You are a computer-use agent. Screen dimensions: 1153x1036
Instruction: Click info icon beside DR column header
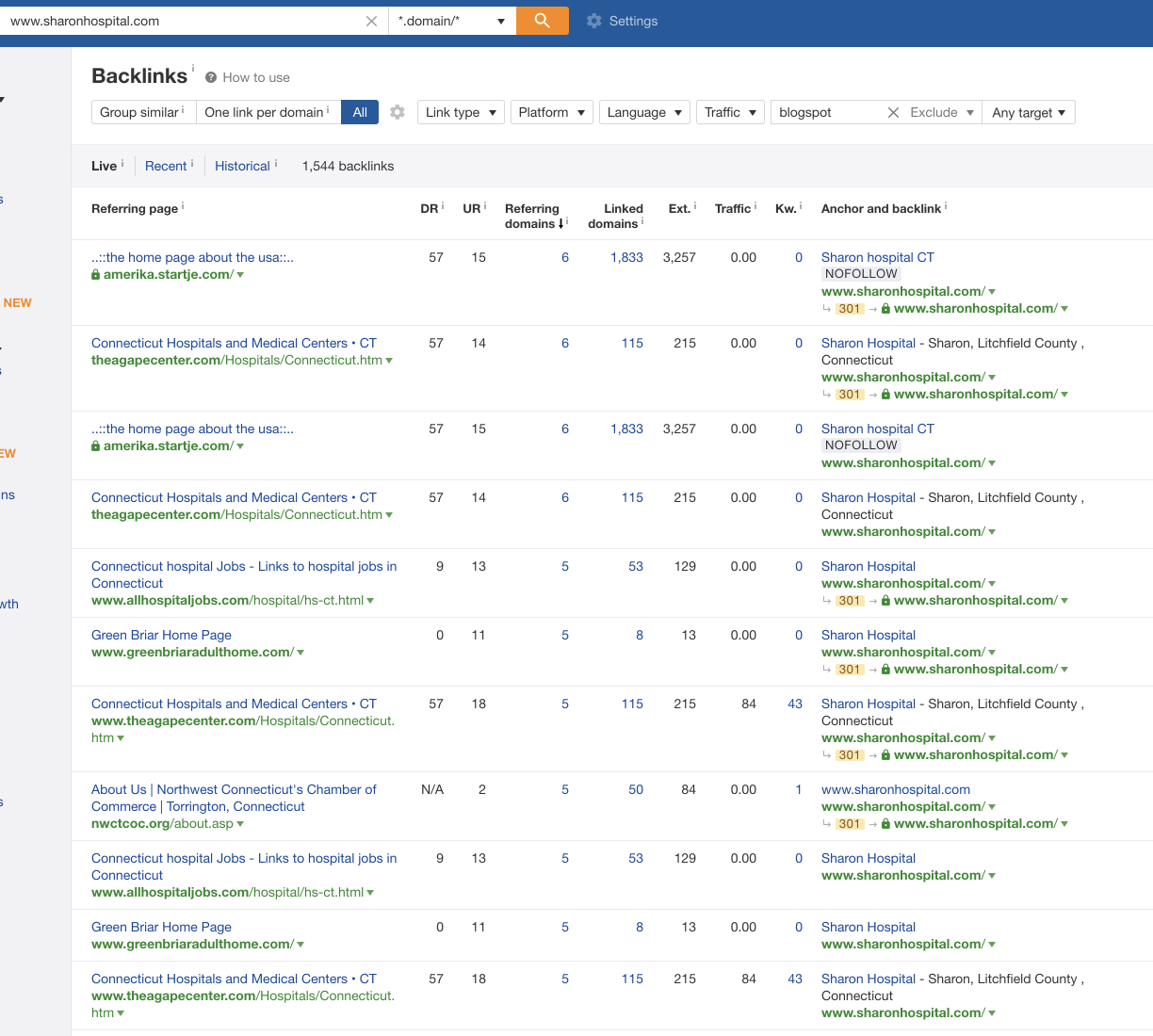(x=443, y=205)
